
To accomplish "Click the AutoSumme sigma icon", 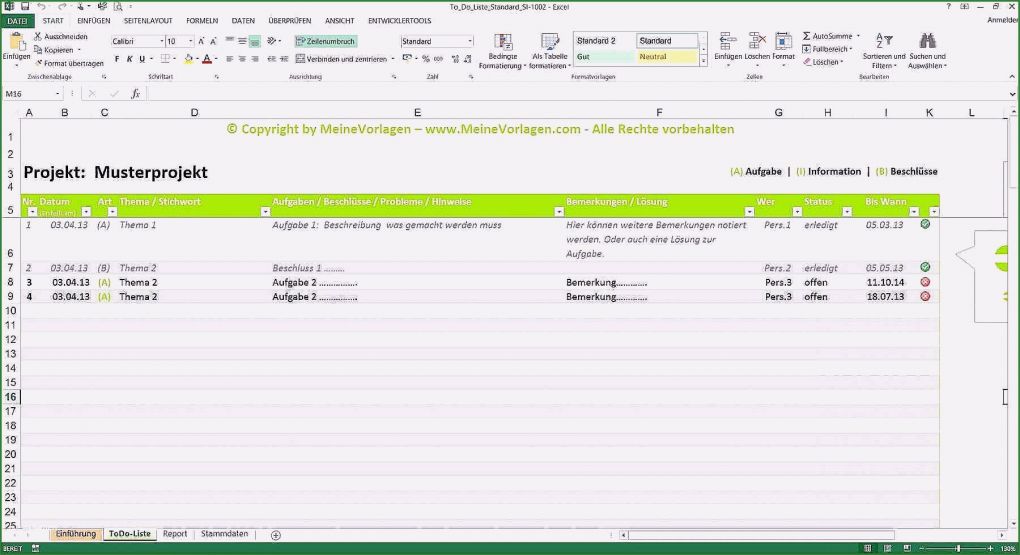I will 807,36.
